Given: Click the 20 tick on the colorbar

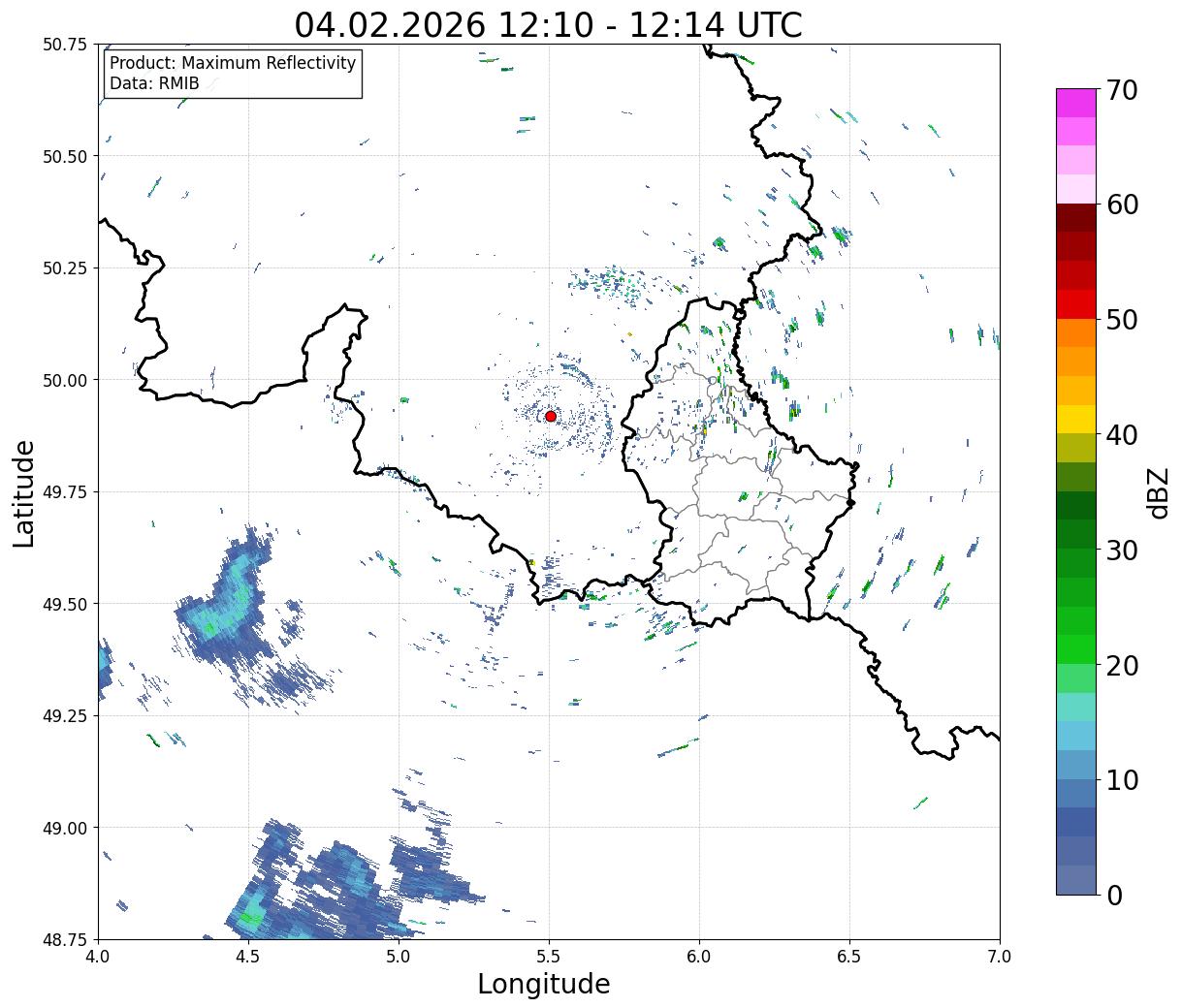Looking at the screenshot, I should (1121, 665).
